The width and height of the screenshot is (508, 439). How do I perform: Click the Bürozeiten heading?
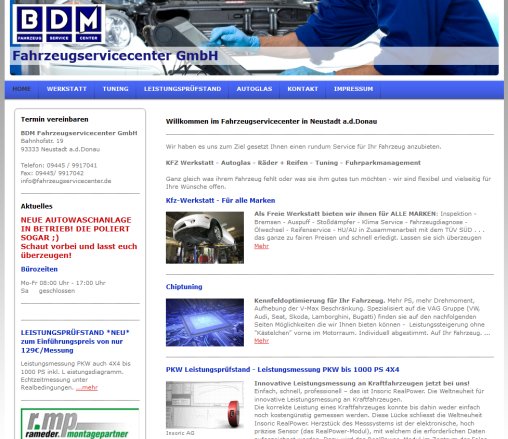coord(39,269)
